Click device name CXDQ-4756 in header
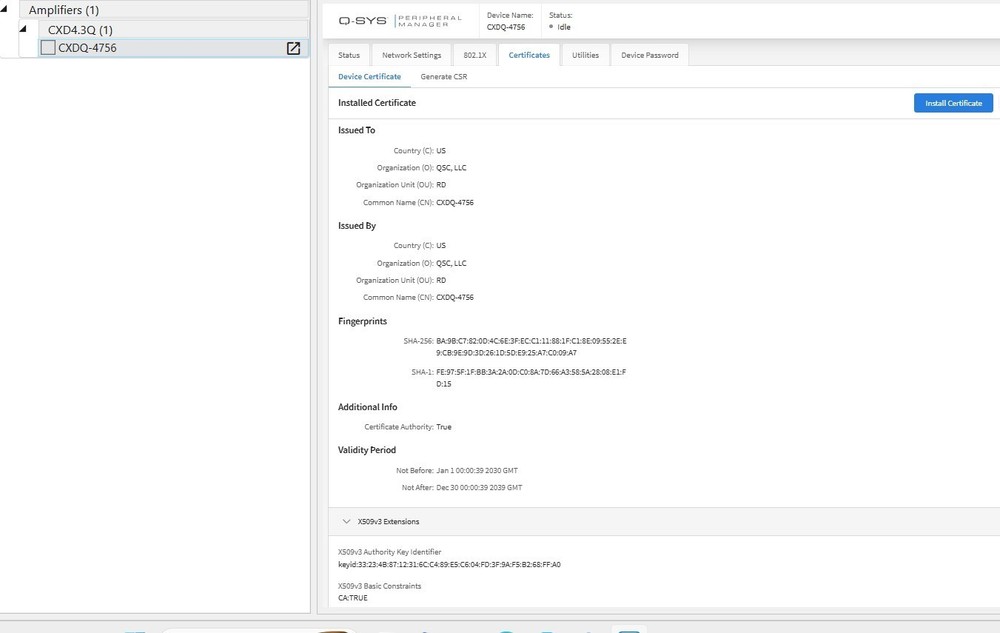The image size is (1000, 633). click(506, 27)
